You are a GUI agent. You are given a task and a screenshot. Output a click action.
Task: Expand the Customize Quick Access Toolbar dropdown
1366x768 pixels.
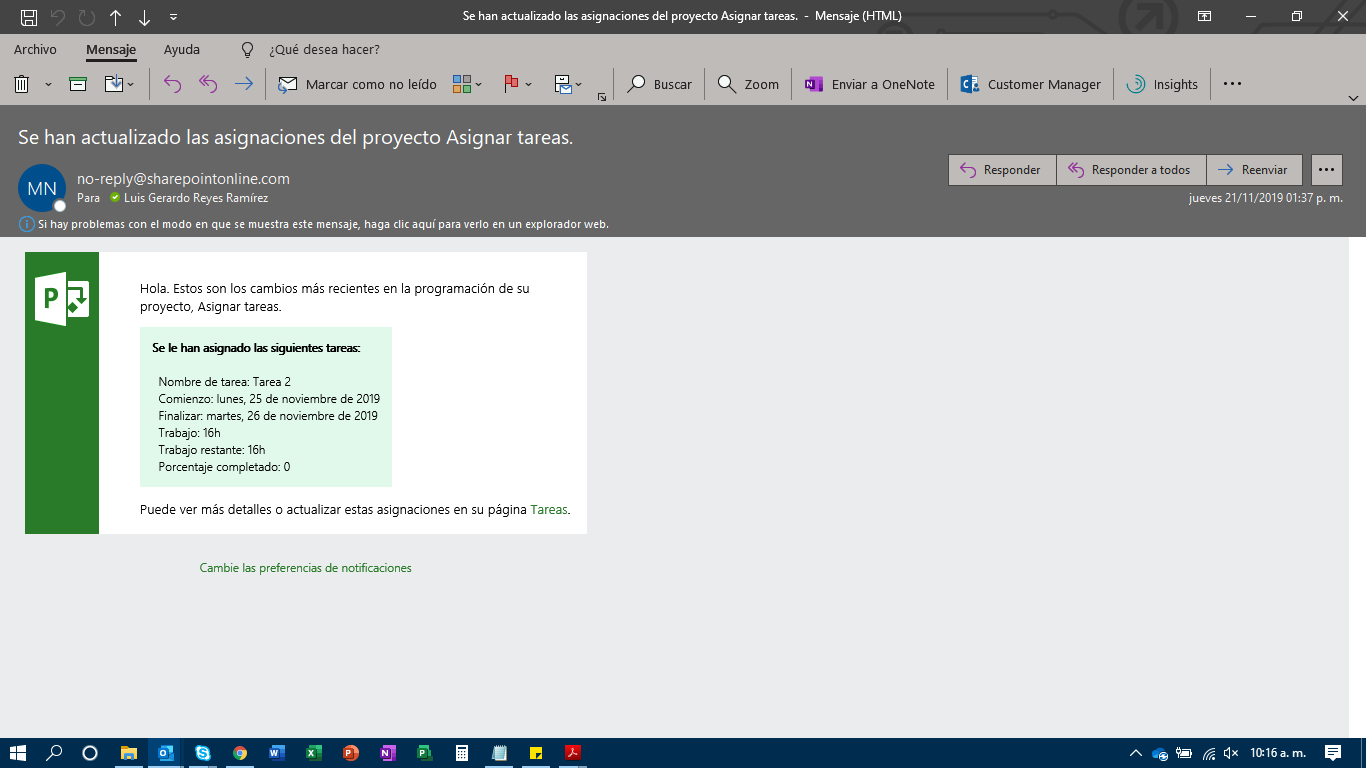(174, 17)
